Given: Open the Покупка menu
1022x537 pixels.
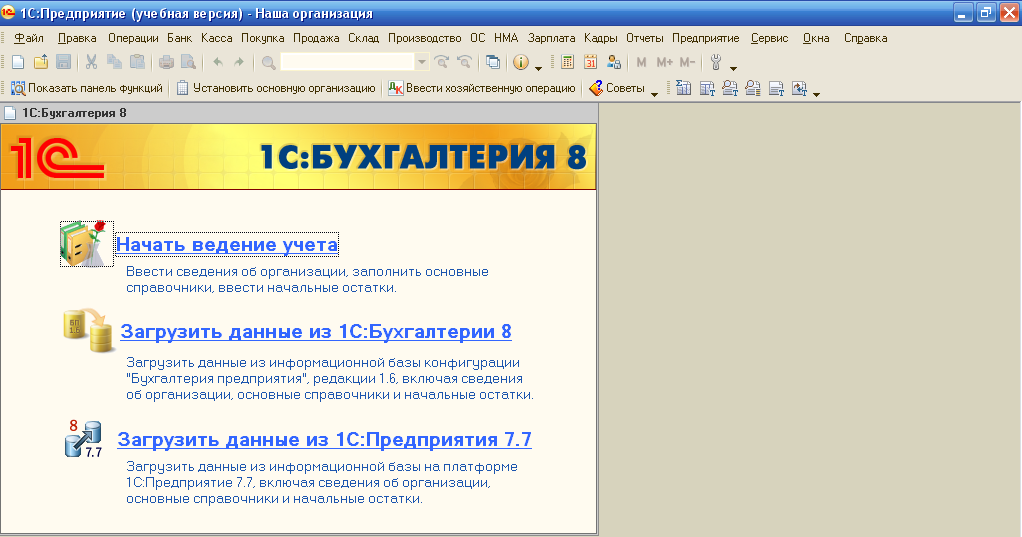Looking at the screenshot, I should 263,38.
